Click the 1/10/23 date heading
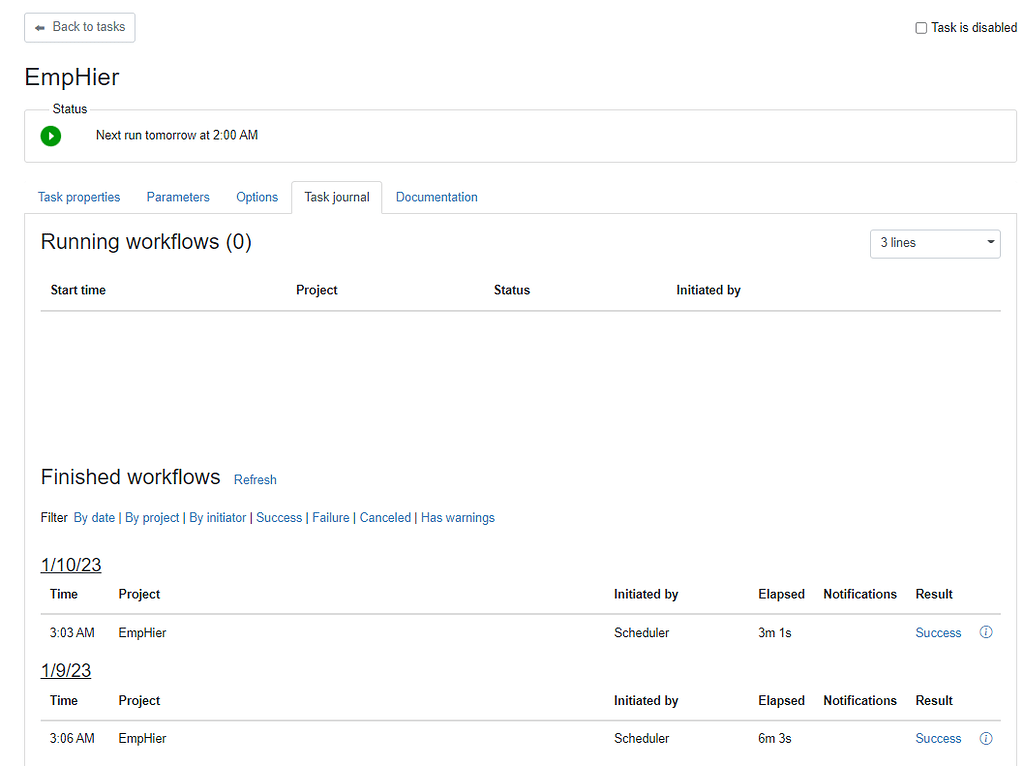Image resolution: width=1024 pixels, height=766 pixels. point(71,565)
